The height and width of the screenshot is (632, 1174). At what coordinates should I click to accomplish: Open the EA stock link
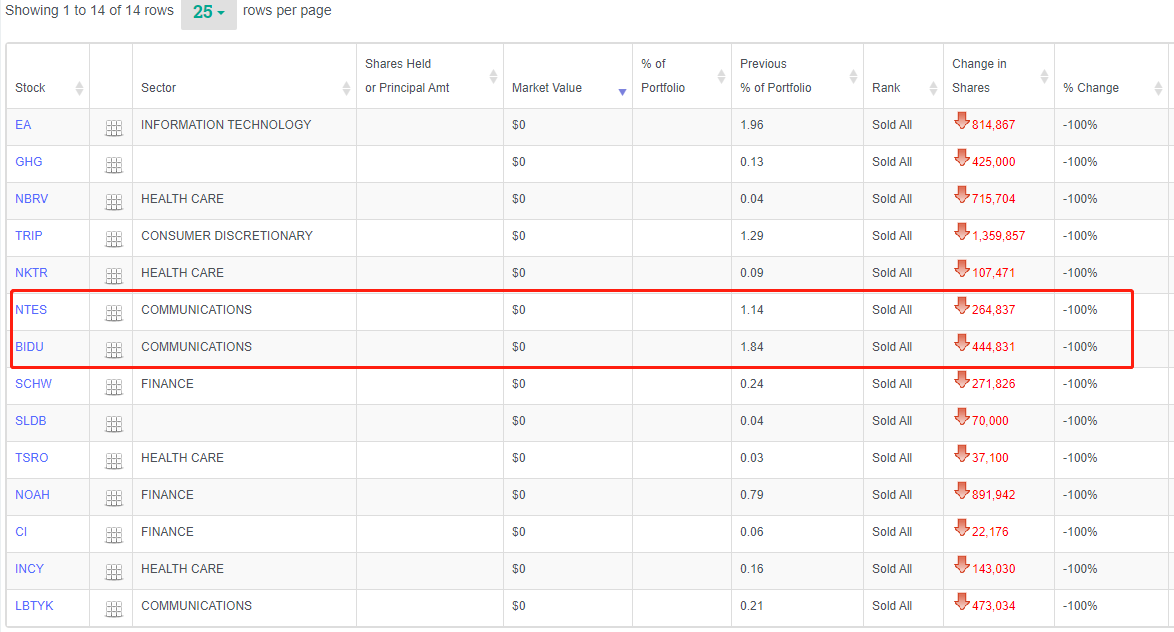23,125
